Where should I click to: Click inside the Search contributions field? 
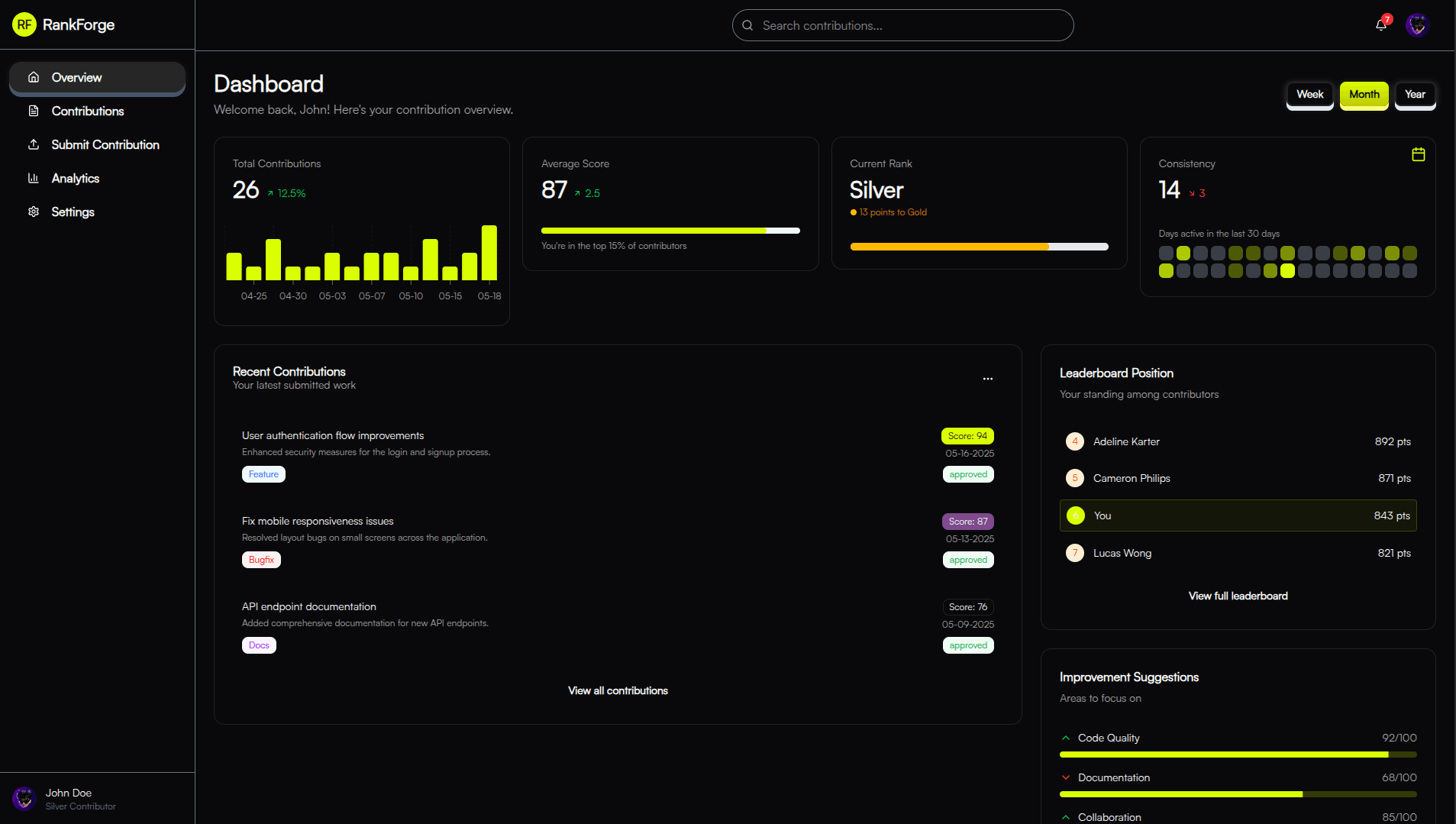(902, 25)
